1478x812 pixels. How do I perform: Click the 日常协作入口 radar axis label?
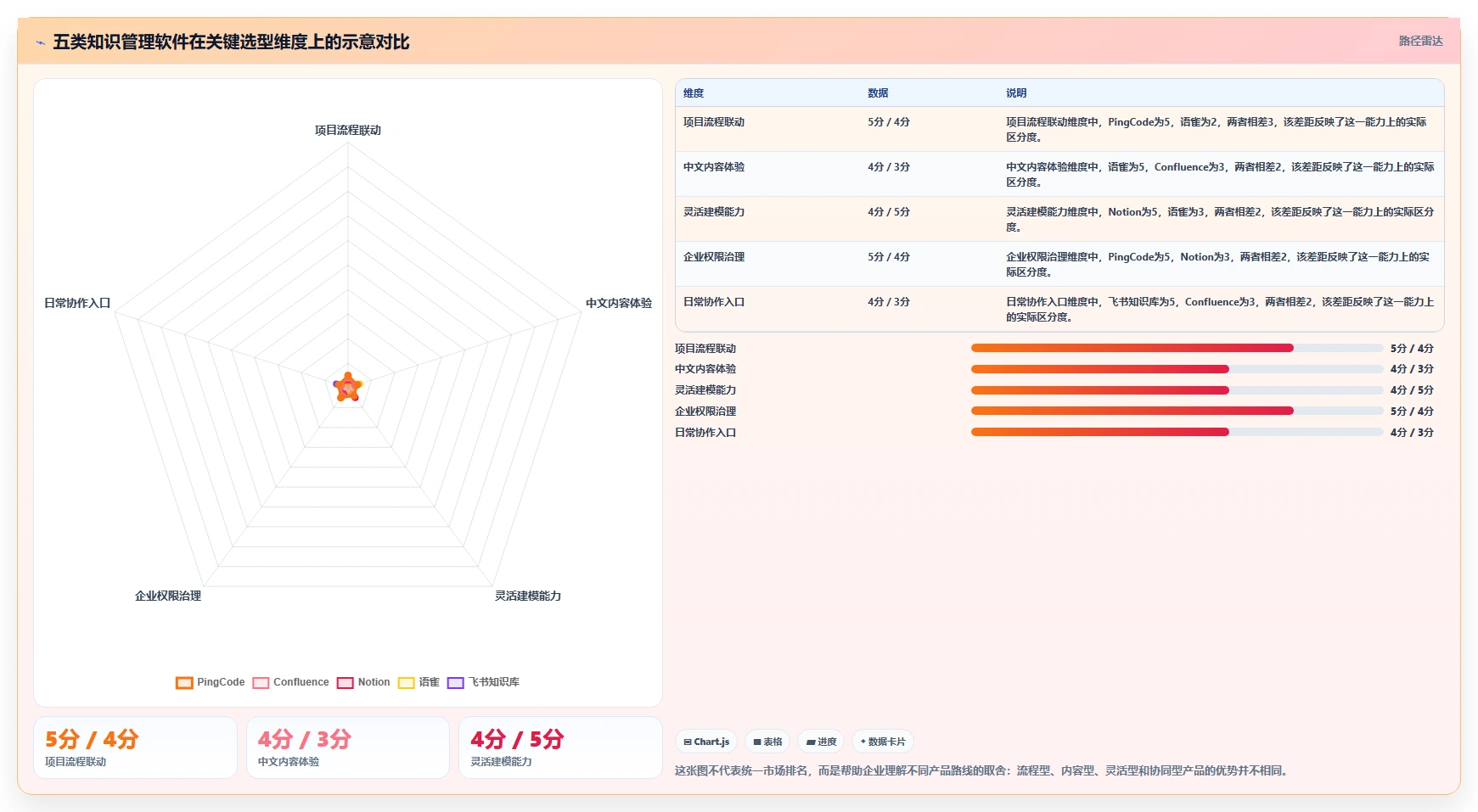pyautogui.click(x=77, y=304)
